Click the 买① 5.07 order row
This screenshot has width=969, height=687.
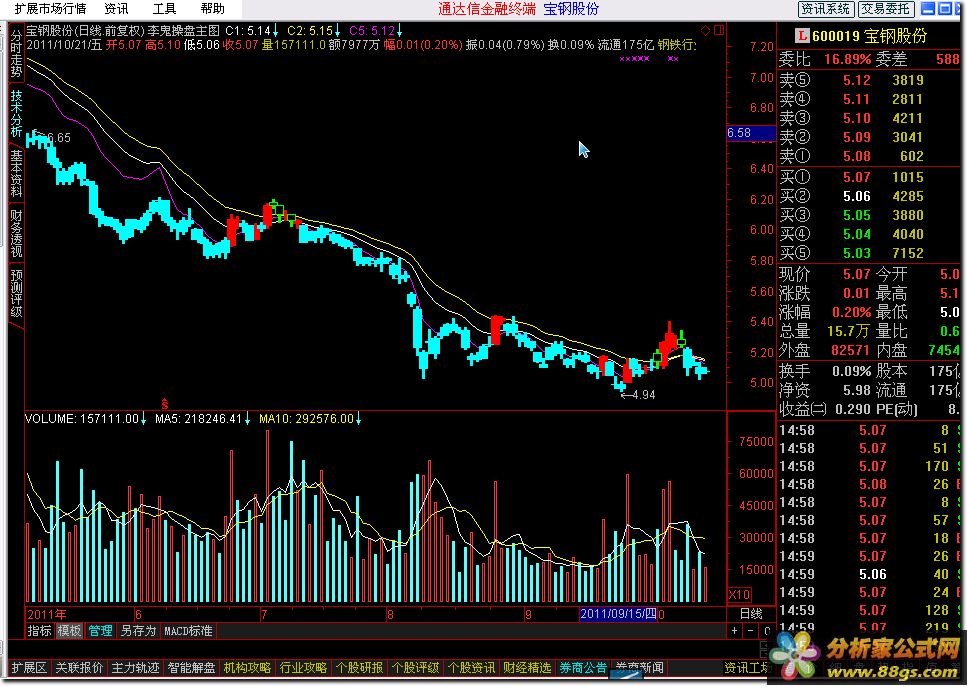pos(868,177)
